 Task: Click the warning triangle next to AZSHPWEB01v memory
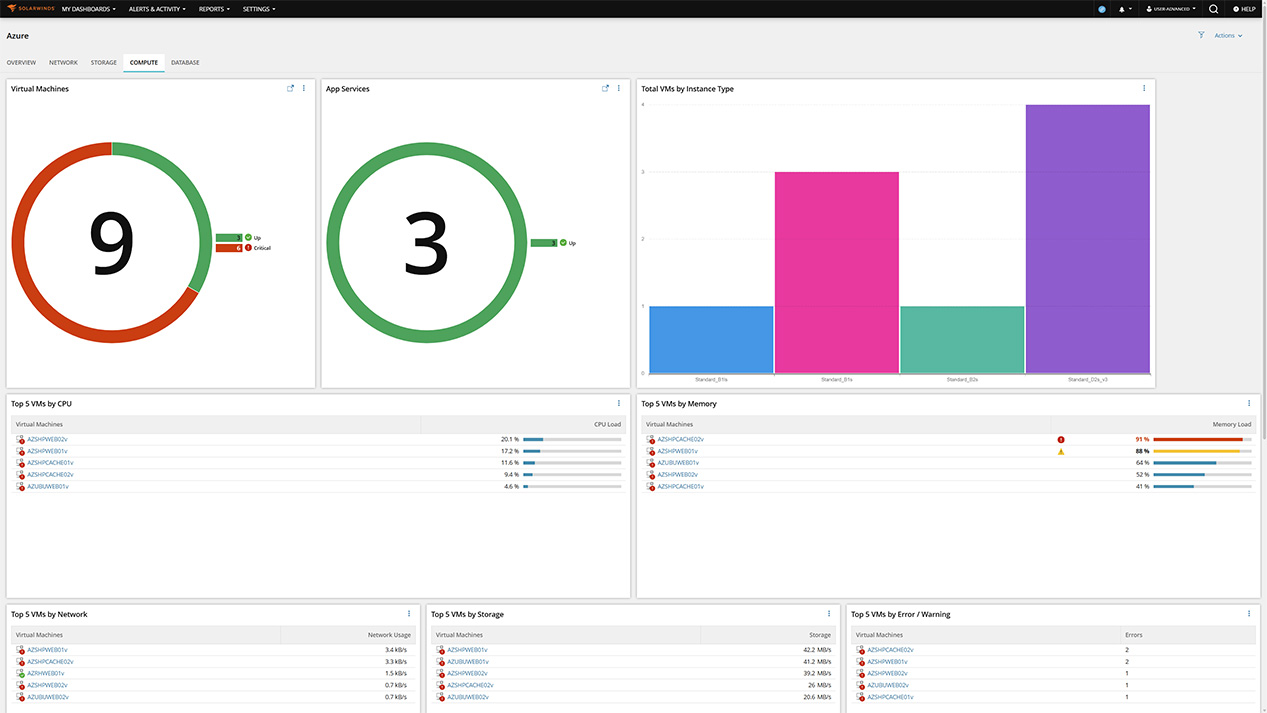coord(1061,451)
